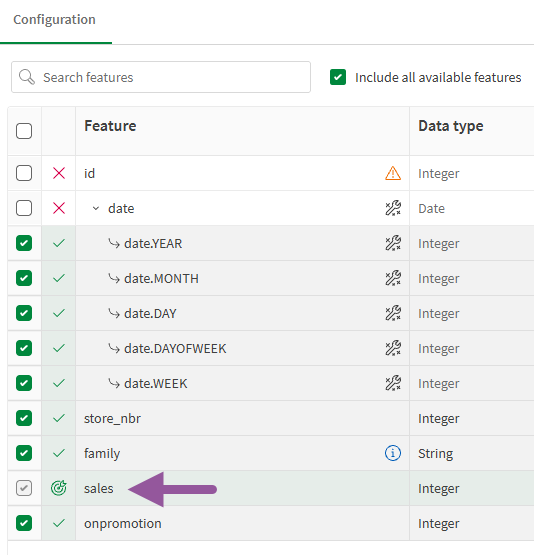The image size is (534, 555).
Task: Click the warning triangle icon on id row
Action: [393, 173]
